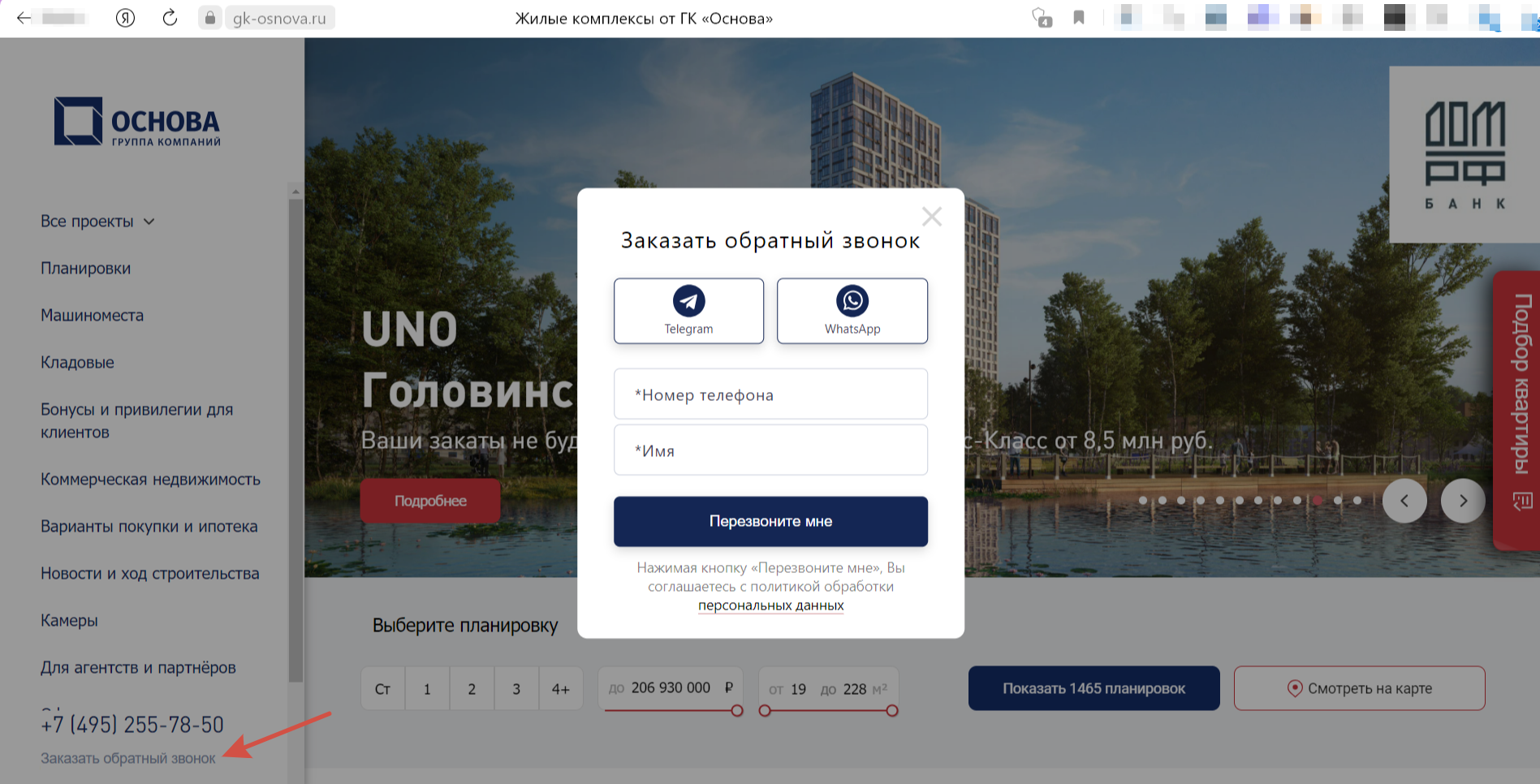1540x784 pixels.
Task: Choose Telegram contact option
Action: click(x=688, y=311)
